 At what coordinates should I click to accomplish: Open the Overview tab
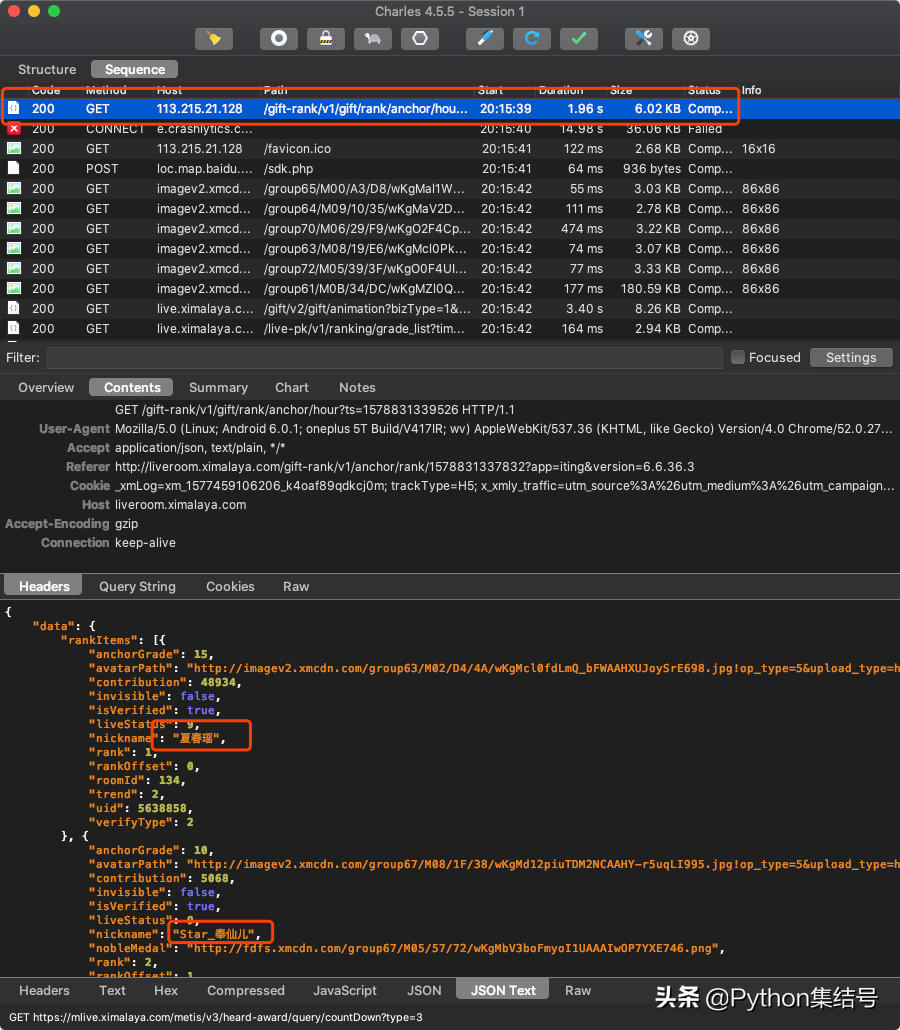(46, 387)
